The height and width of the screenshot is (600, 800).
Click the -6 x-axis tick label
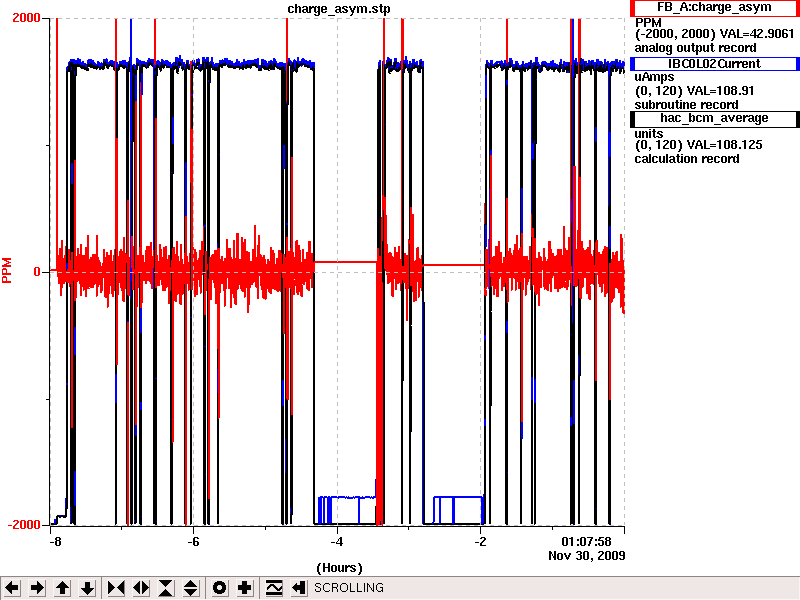coord(193,541)
